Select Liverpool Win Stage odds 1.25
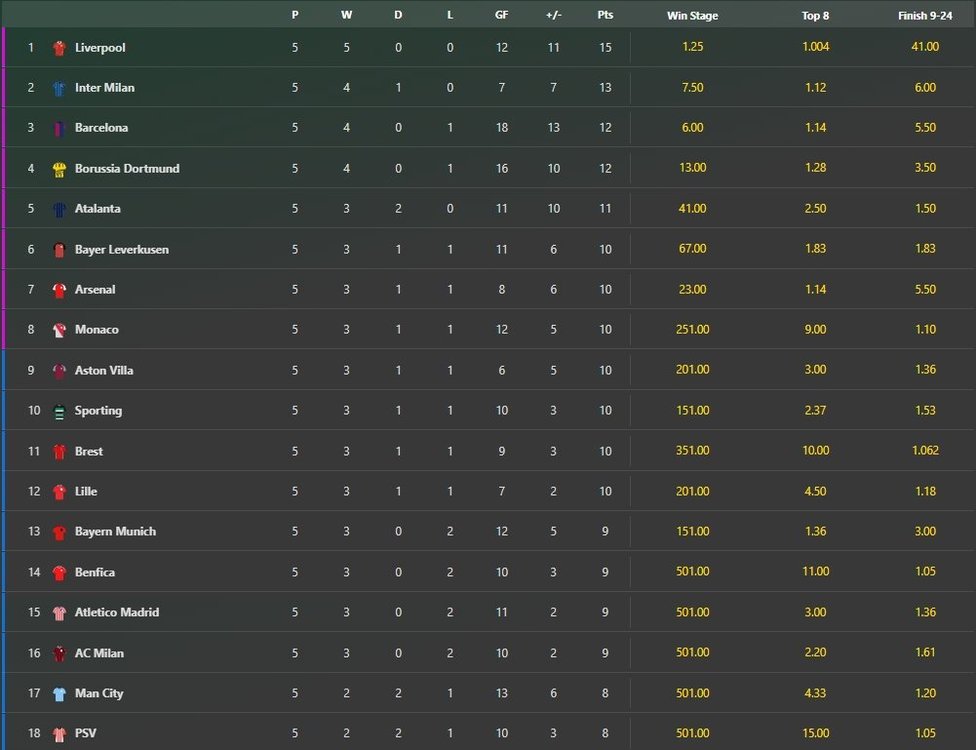Image resolution: width=976 pixels, height=750 pixels. click(x=692, y=47)
